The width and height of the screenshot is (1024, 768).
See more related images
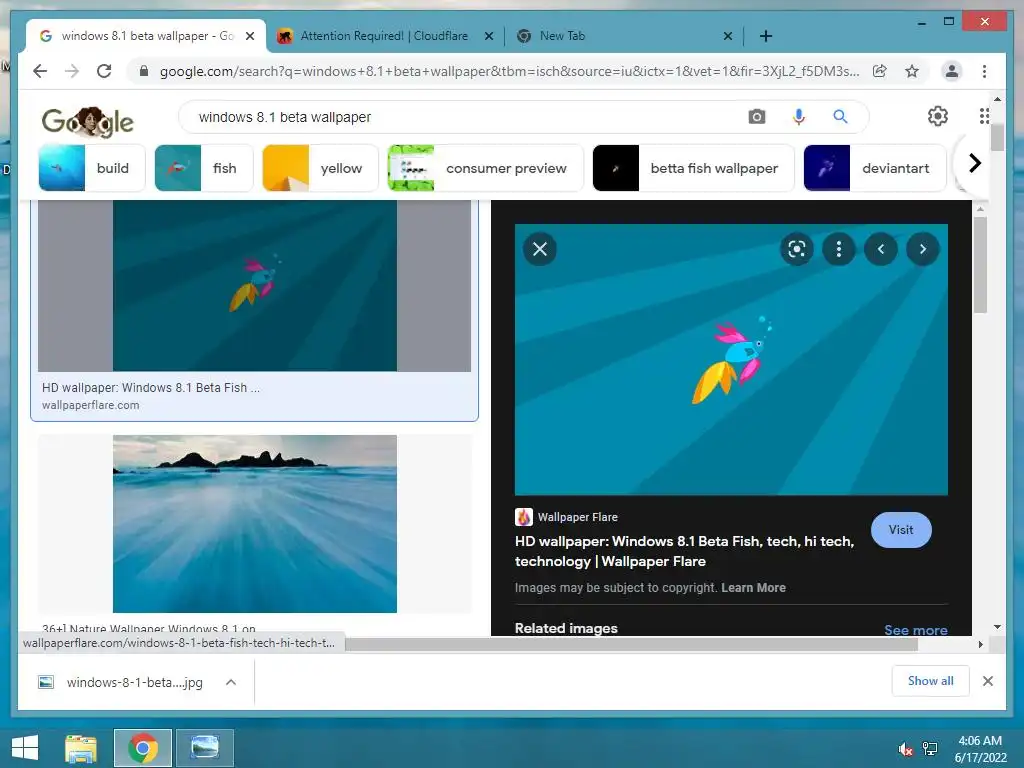[x=916, y=630]
